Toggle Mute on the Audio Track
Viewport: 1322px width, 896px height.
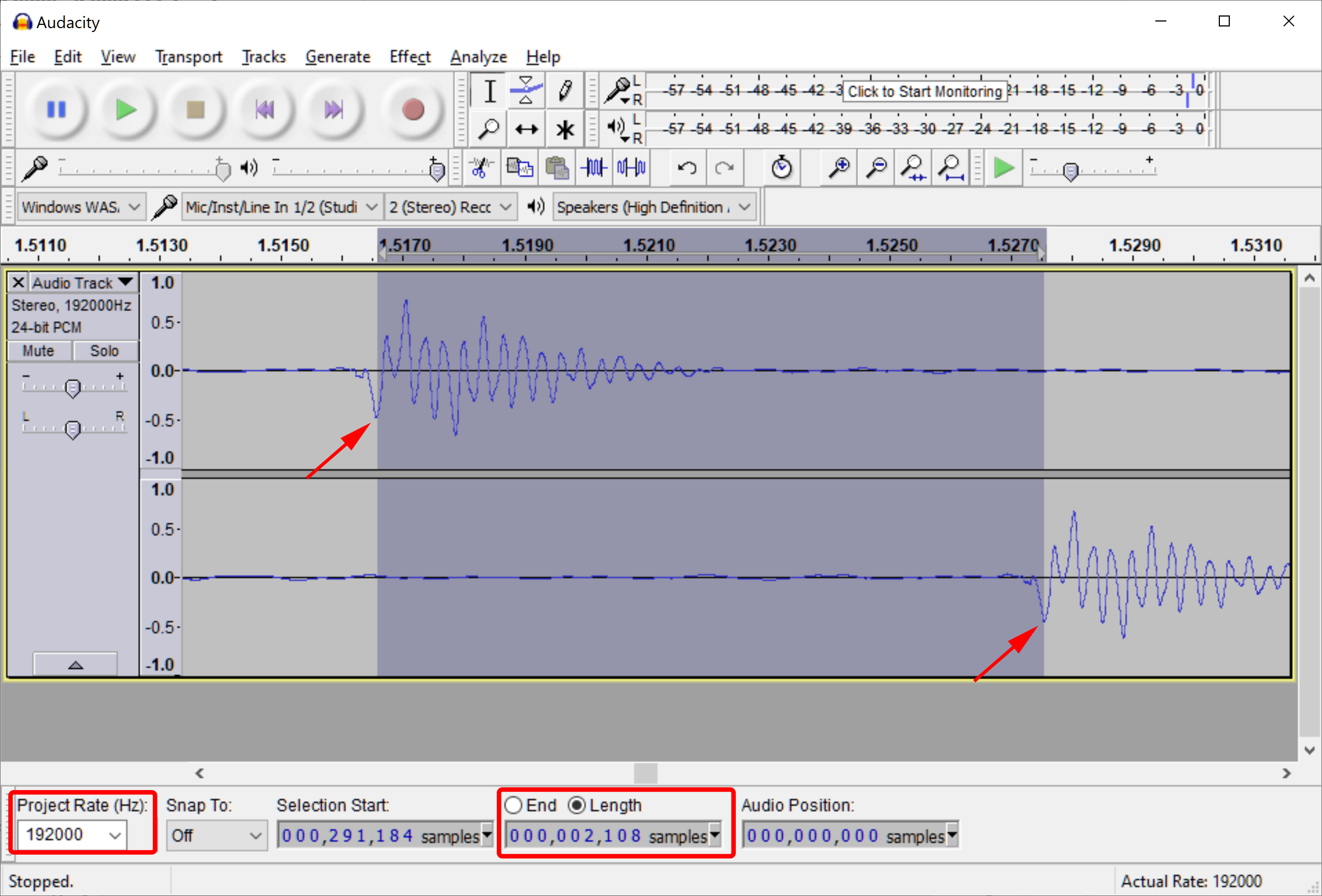point(39,351)
